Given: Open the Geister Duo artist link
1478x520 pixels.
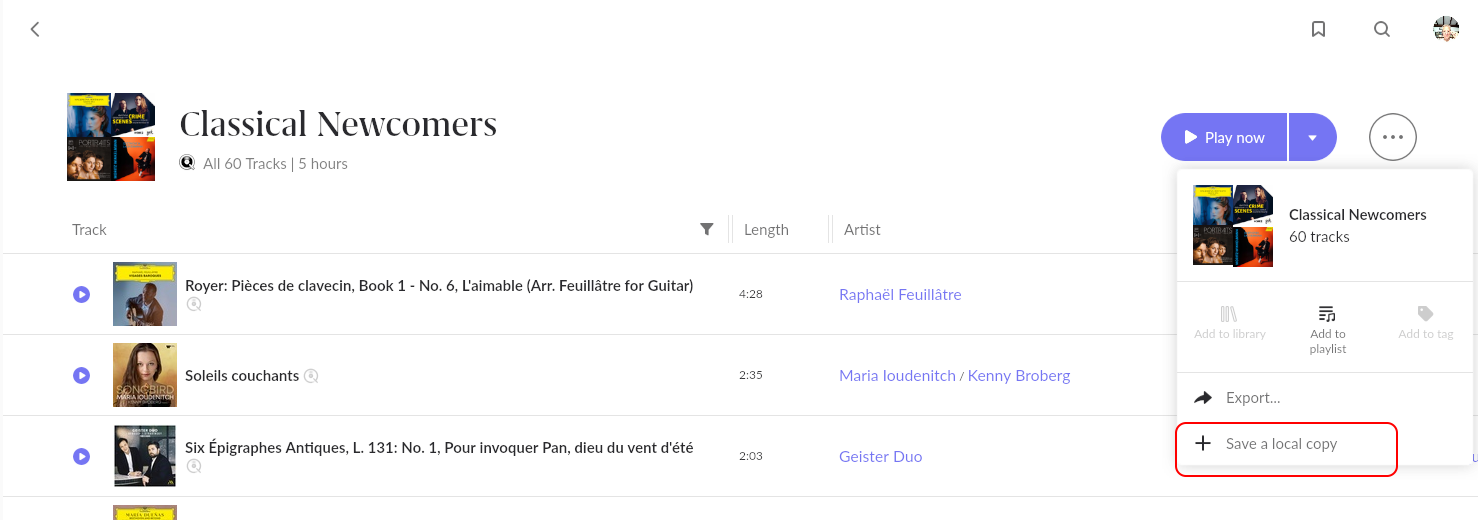Looking at the screenshot, I should (880, 456).
